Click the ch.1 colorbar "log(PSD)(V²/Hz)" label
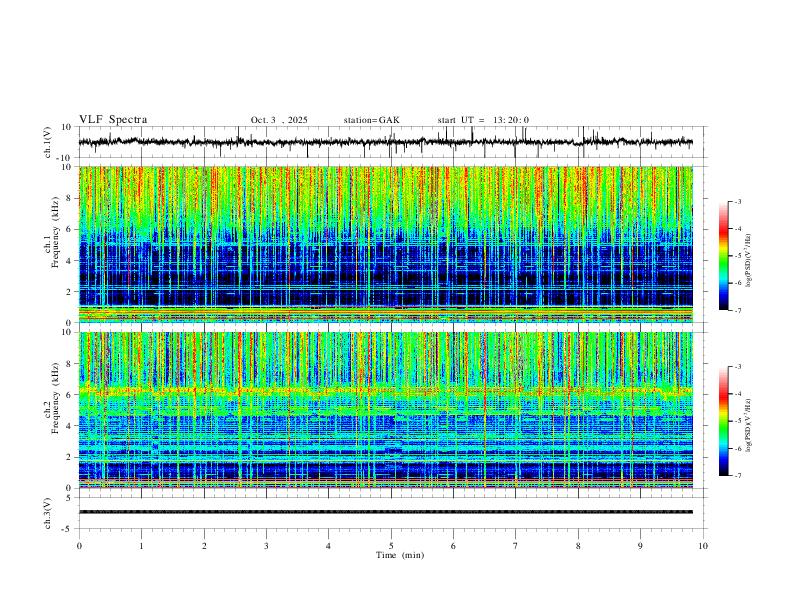The image size is (792, 612). click(749, 261)
